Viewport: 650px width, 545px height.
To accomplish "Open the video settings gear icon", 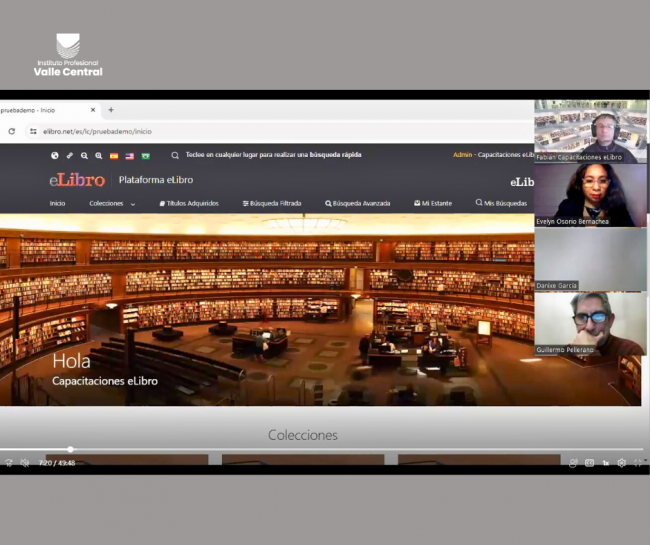I will (621, 463).
